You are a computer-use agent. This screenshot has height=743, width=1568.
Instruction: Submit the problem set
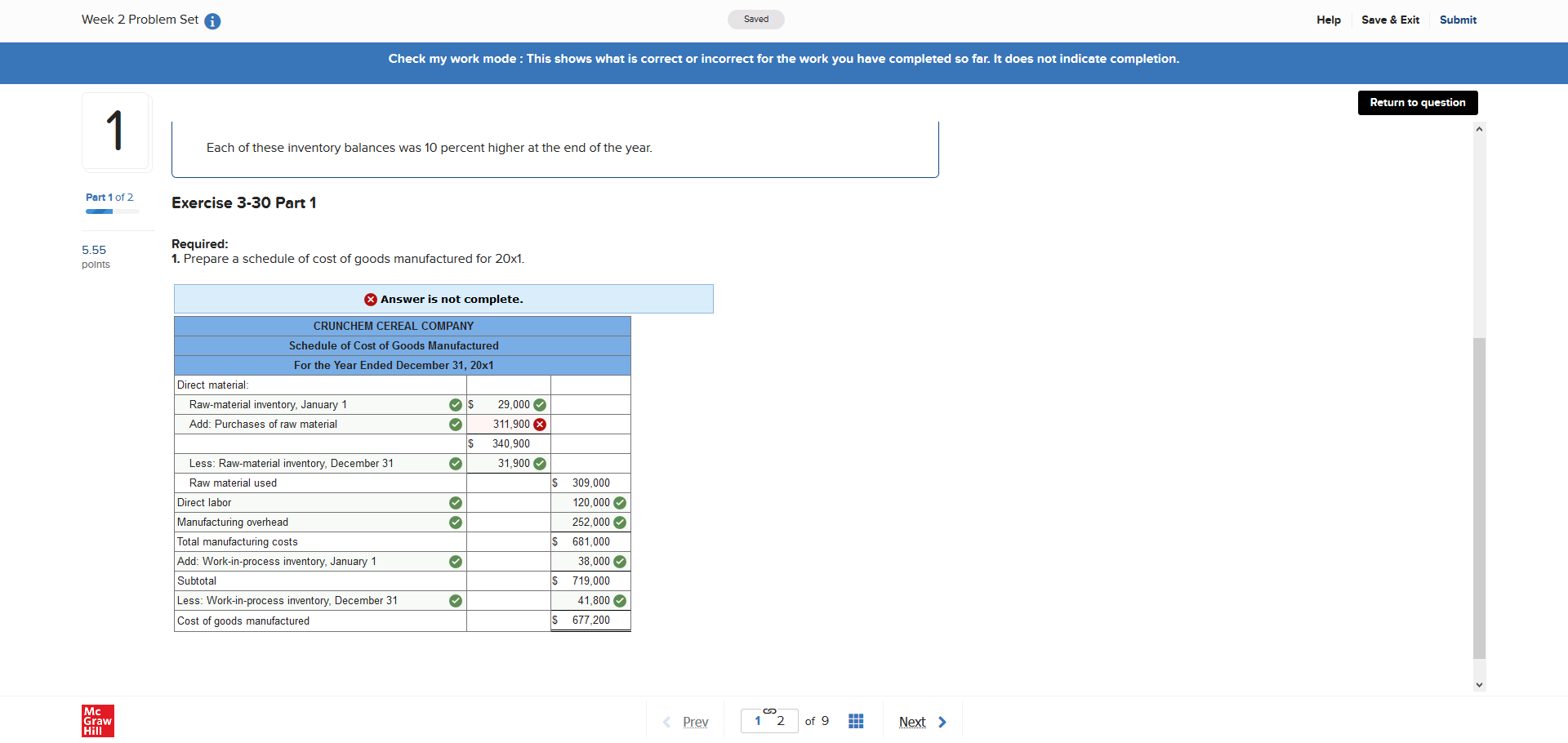point(1458,20)
